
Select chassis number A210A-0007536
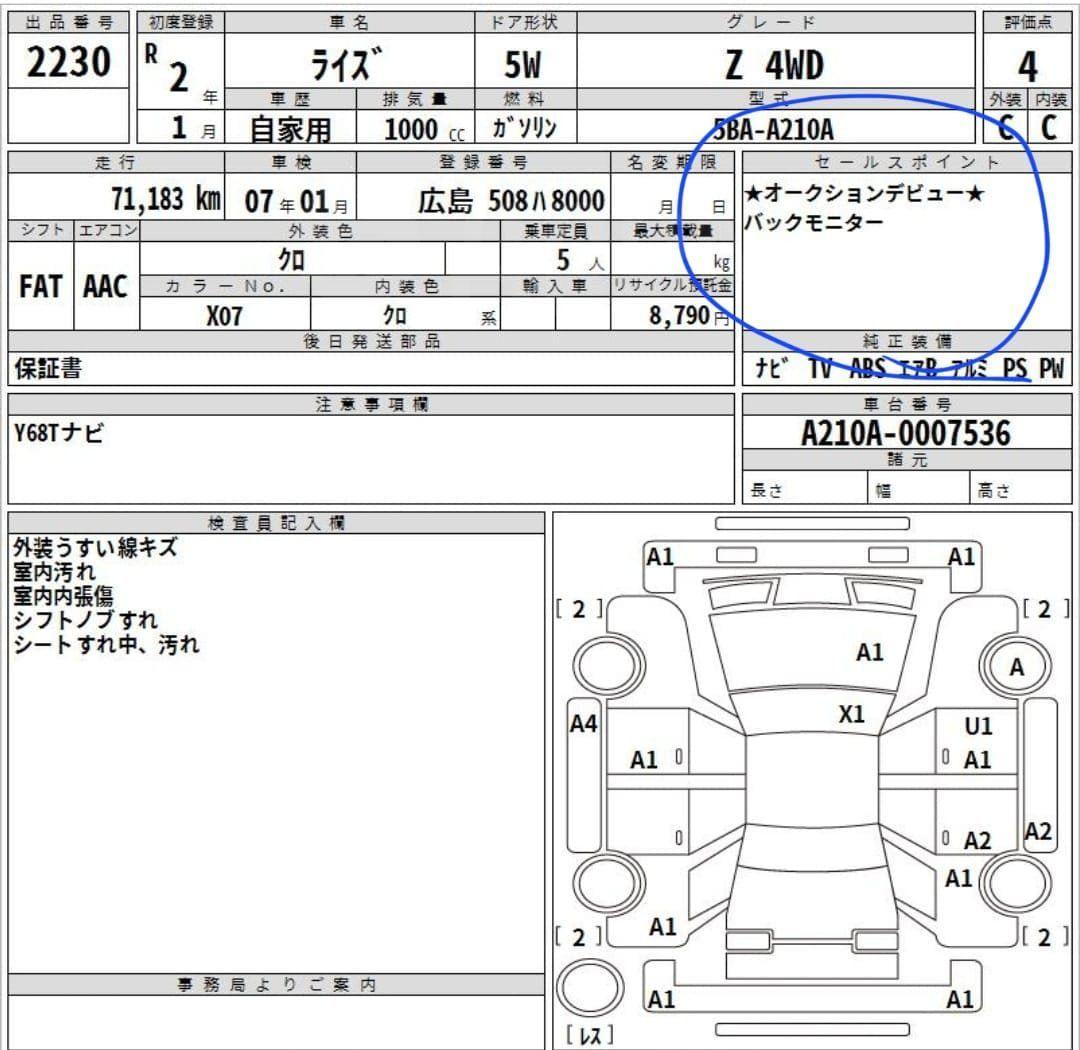[905, 433]
